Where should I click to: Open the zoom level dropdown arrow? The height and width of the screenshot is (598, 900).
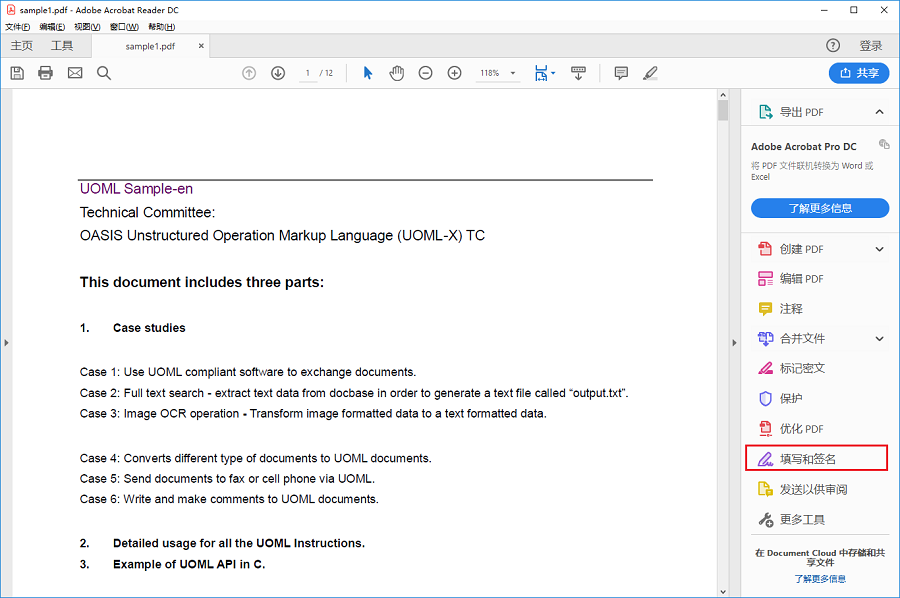coord(513,73)
